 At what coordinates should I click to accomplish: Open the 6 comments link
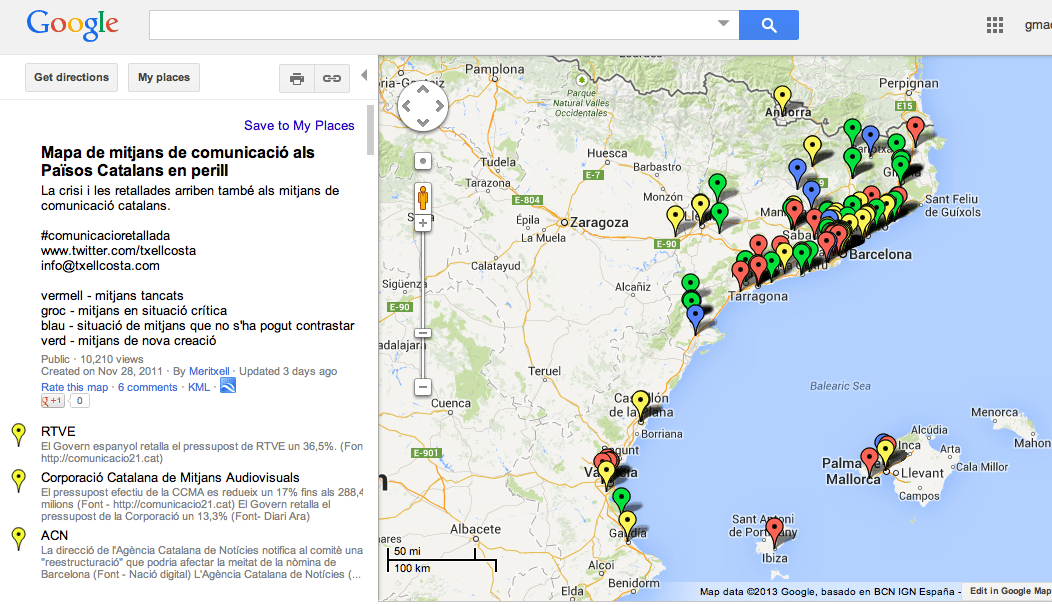pyautogui.click(x=148, y=387)
